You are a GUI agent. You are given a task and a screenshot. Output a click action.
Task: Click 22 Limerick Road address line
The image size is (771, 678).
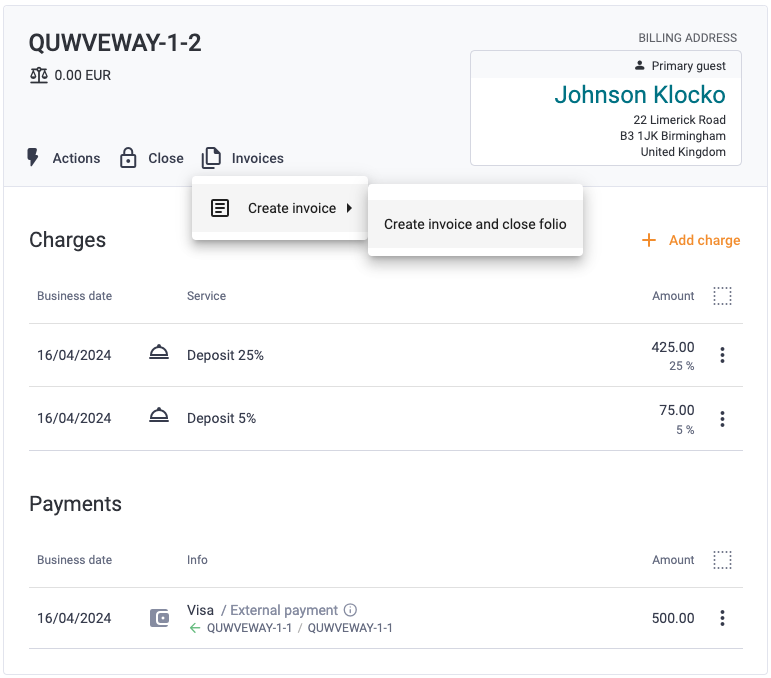679,119
